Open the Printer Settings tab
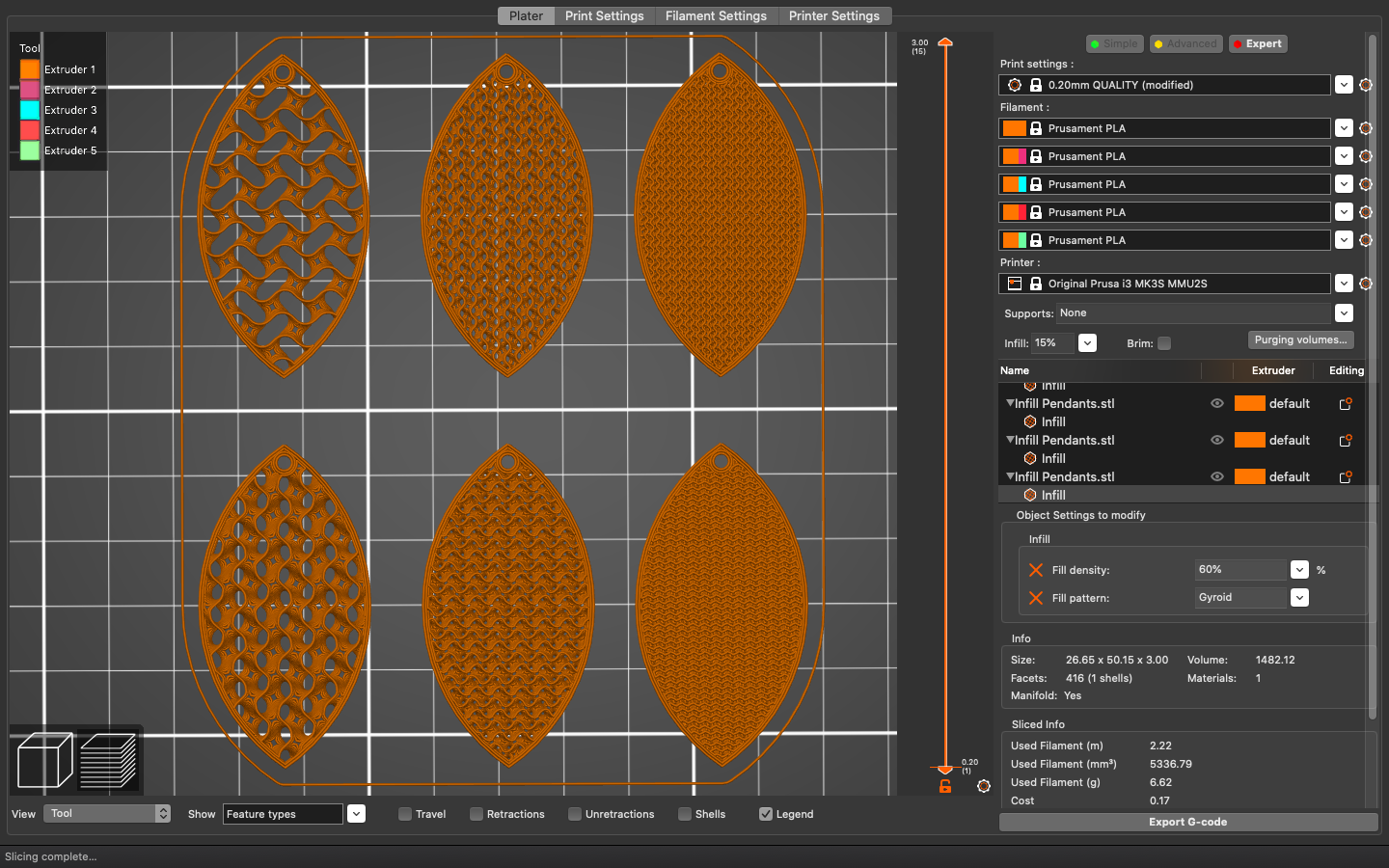 click(x=833, y=16)
